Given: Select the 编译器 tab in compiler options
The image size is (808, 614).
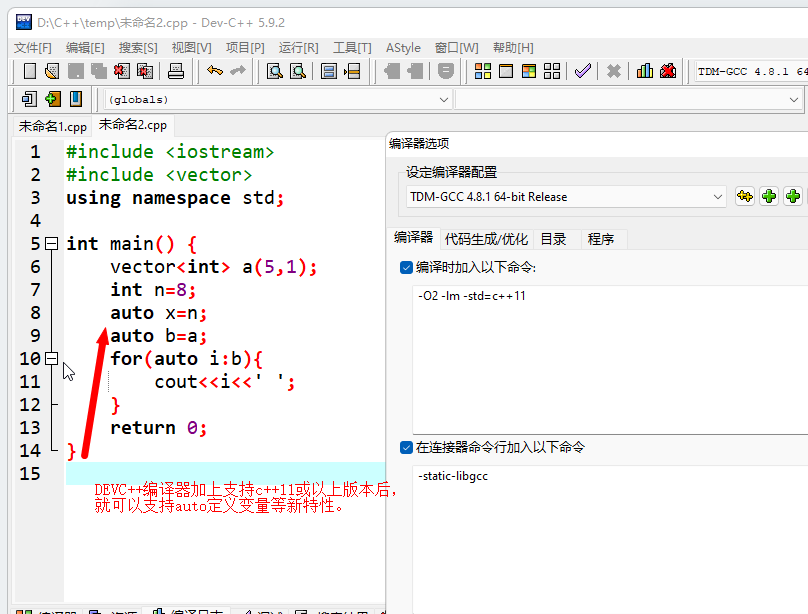Looking at the screenshot, I should pos(413,237).
